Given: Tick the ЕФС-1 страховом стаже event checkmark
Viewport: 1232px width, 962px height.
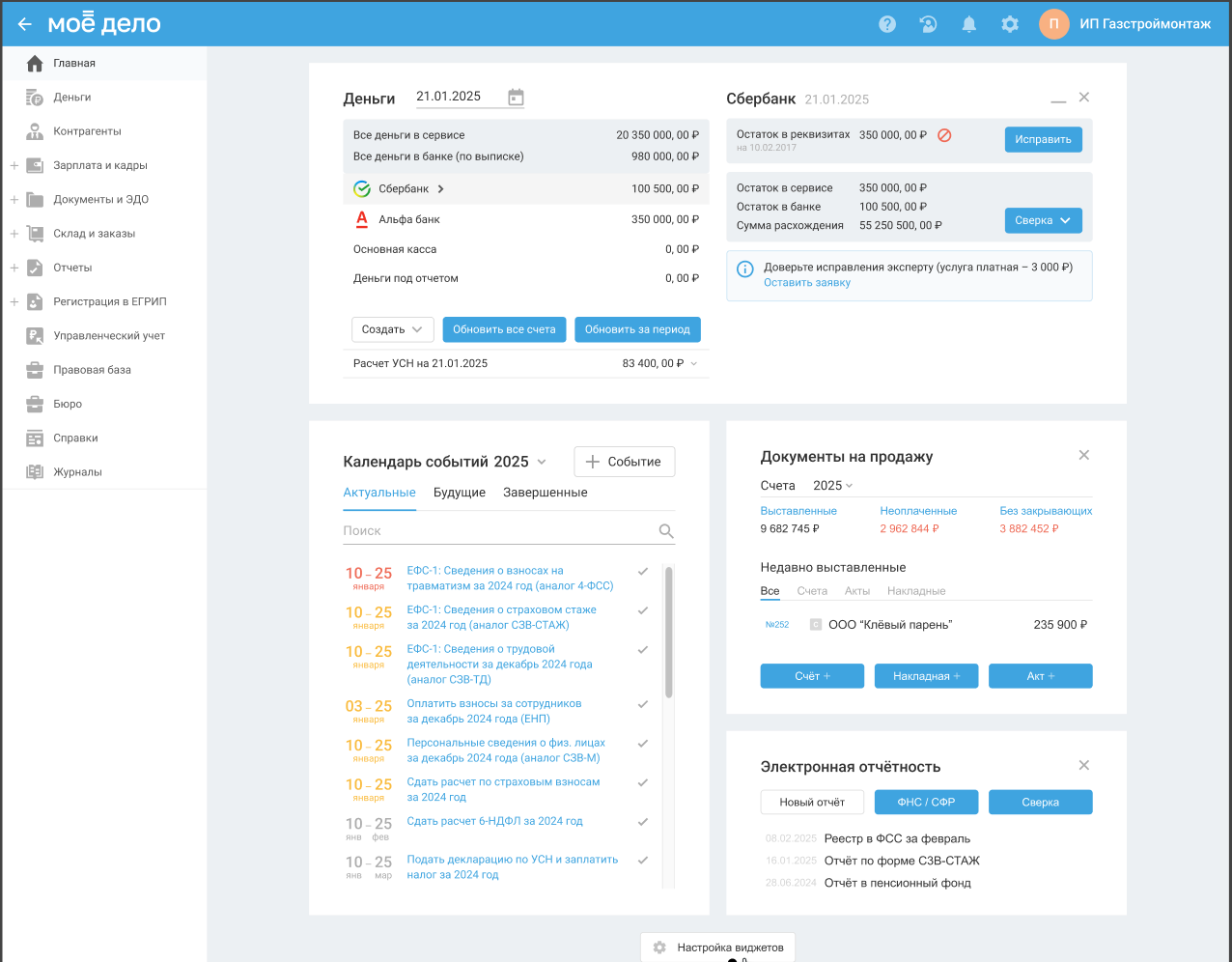Looking at the screenshot, I should coord(643,610).
